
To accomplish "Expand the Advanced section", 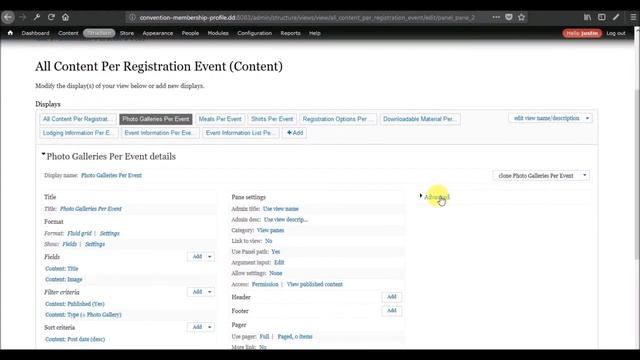I will coord(437,197).
